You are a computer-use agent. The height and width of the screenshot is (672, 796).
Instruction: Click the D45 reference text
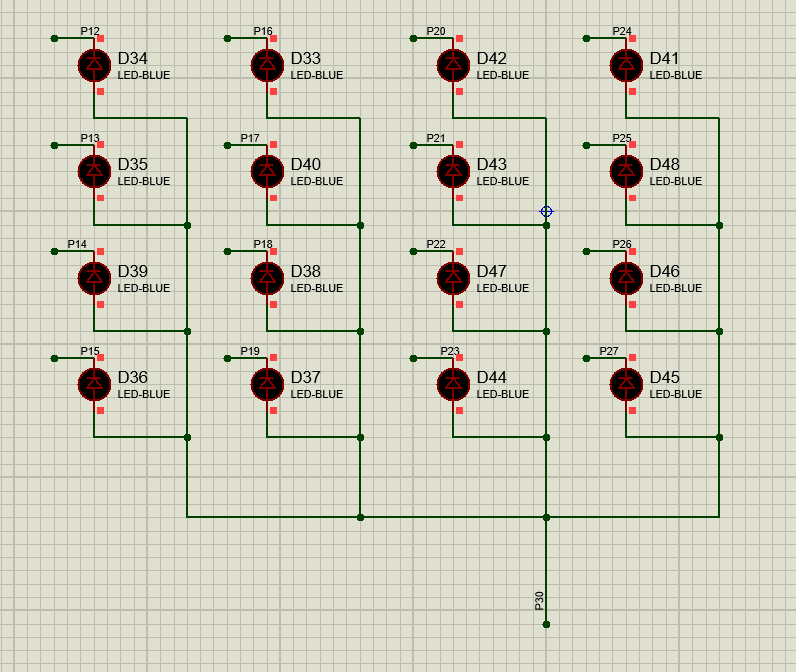[665, 378]
